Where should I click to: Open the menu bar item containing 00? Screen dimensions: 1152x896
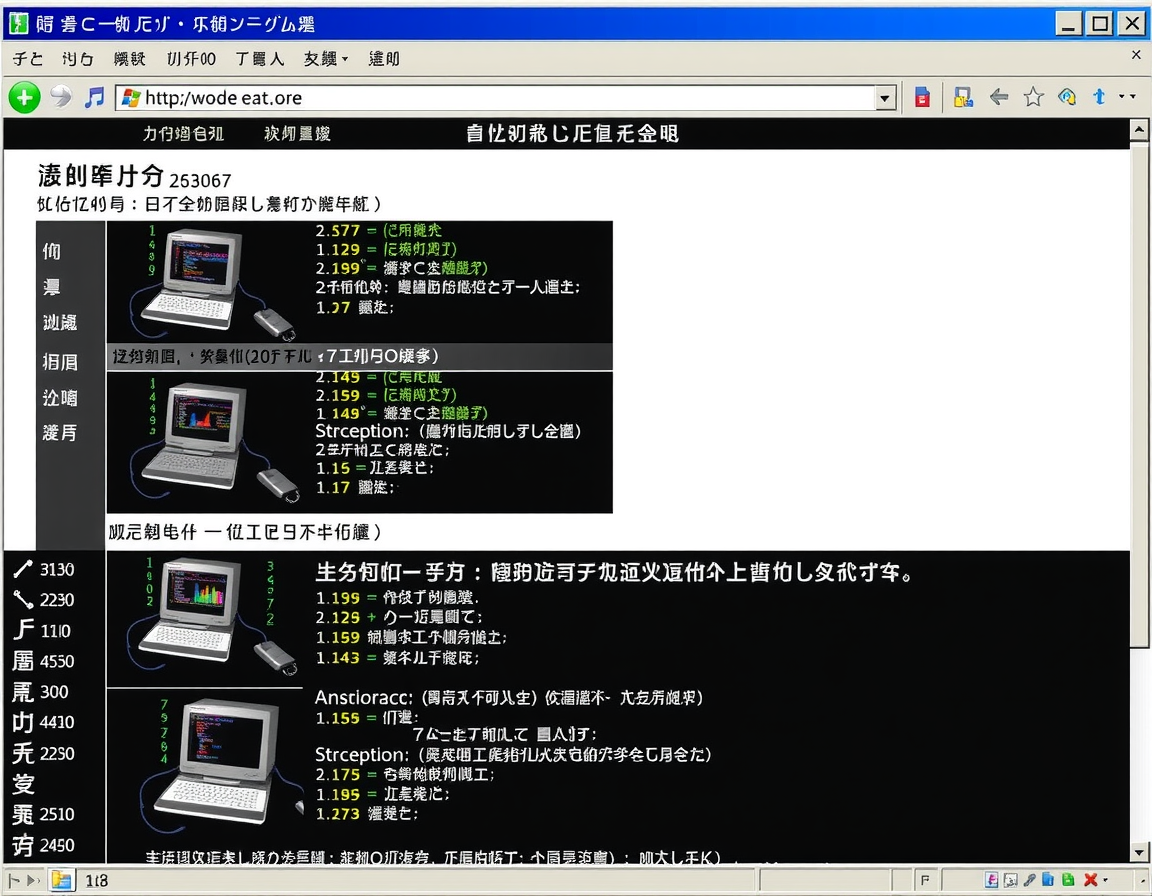click(x=191, y=59)
